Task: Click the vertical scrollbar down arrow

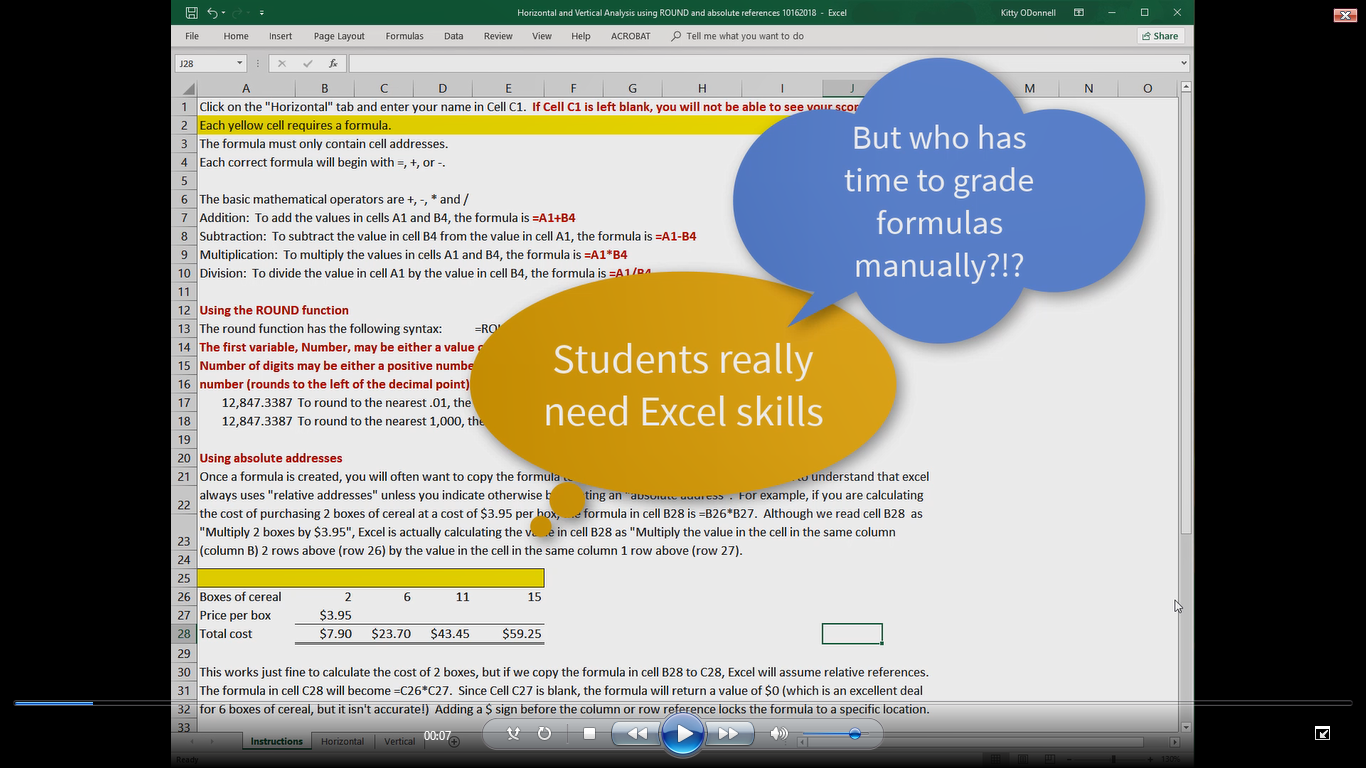Action: point(1186,727)
